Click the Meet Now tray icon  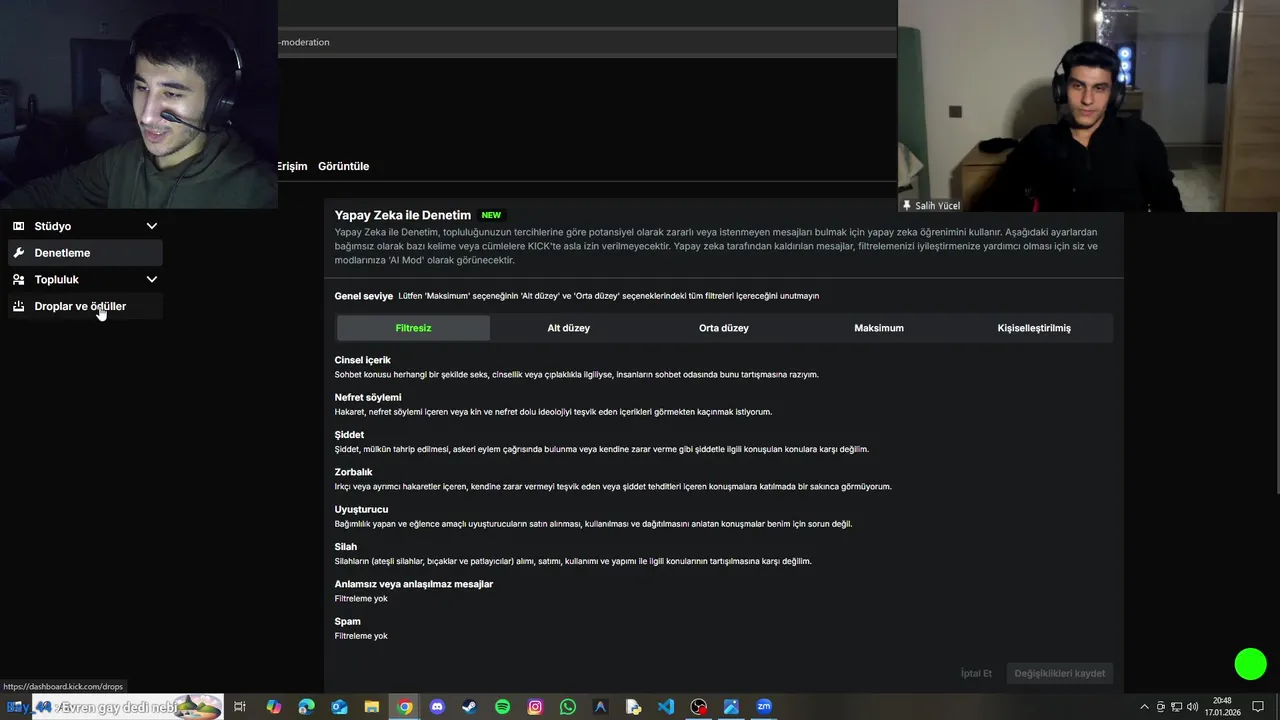click(1161, 707)
